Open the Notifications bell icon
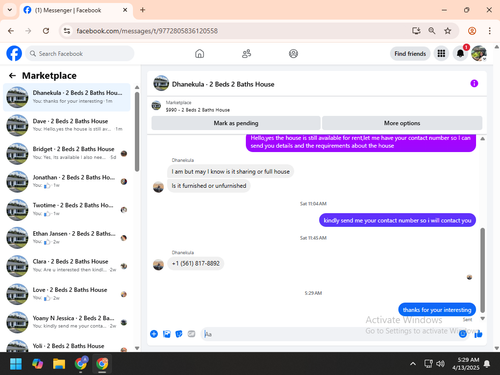 (460, 53)
